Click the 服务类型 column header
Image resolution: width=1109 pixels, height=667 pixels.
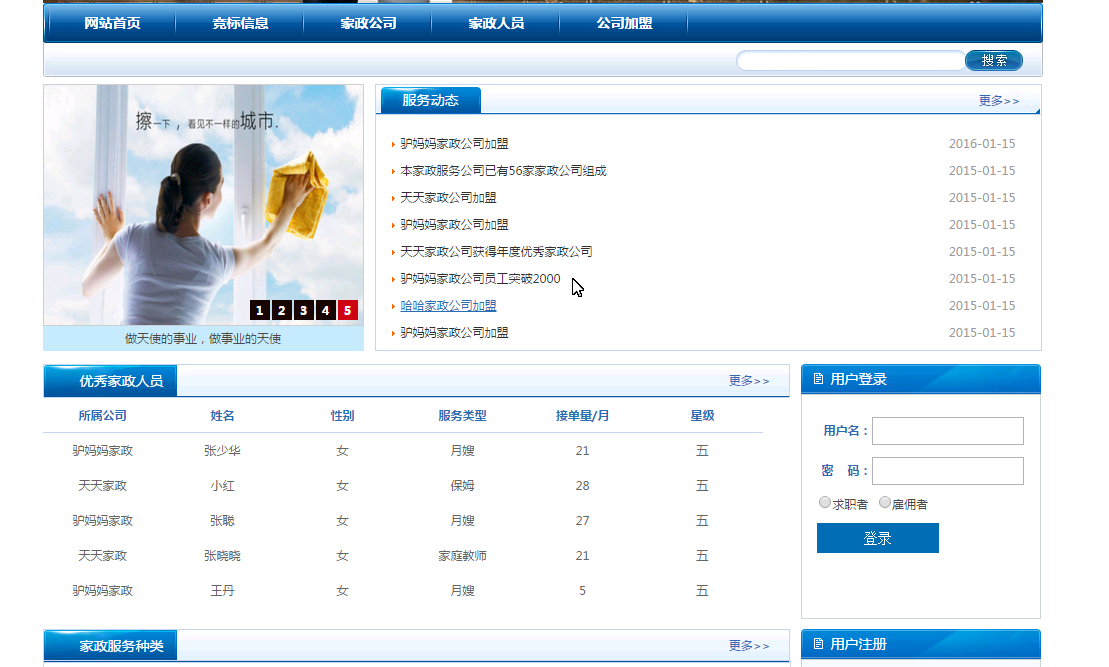point(463,416)
